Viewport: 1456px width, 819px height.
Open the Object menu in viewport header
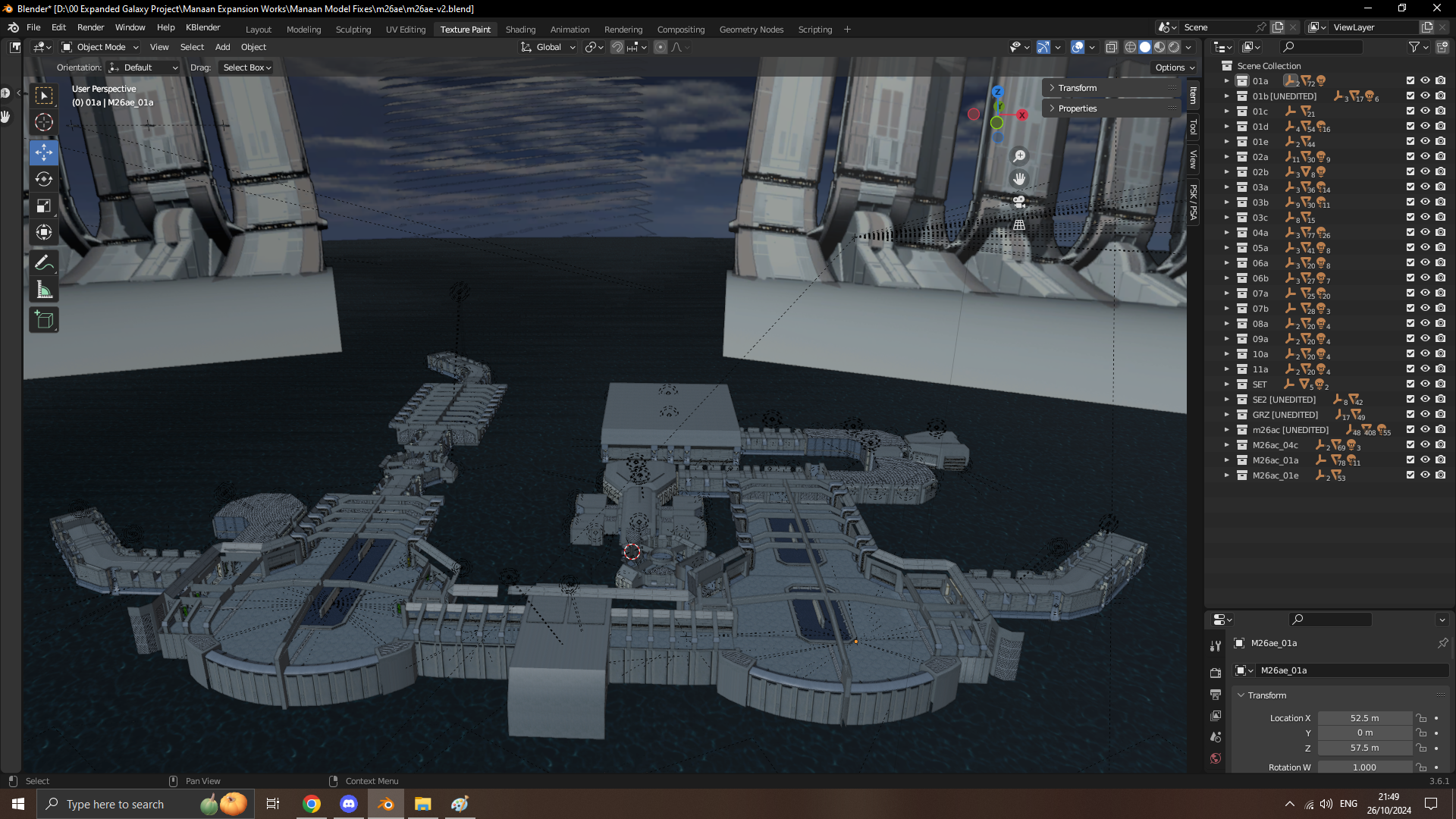pyautogui.click(x=253, y=47)
